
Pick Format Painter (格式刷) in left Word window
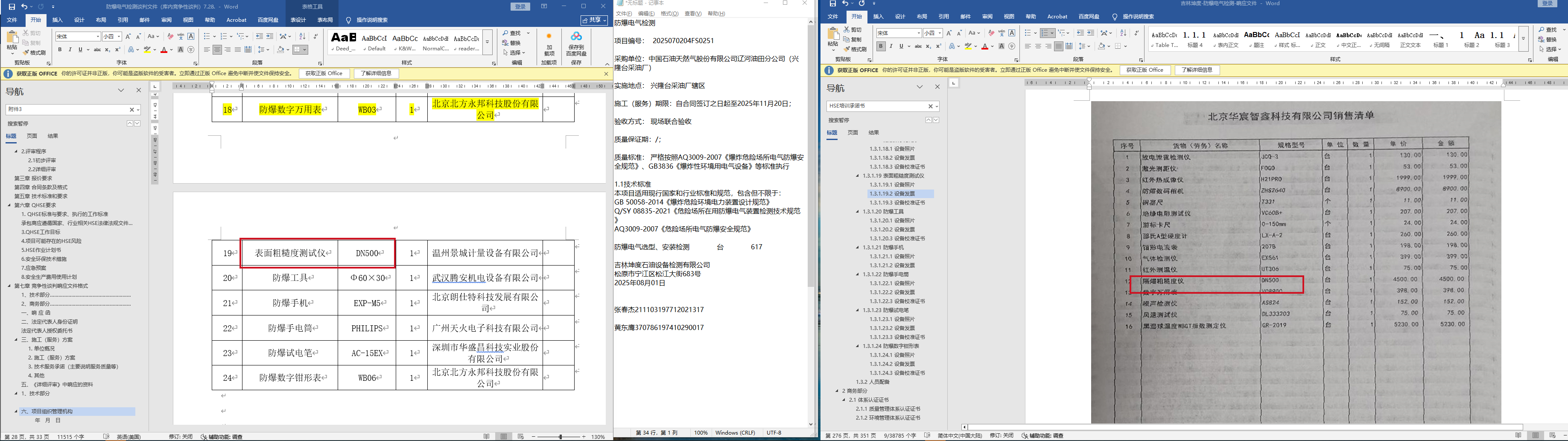pyautogui.click(x=34, y=53)
